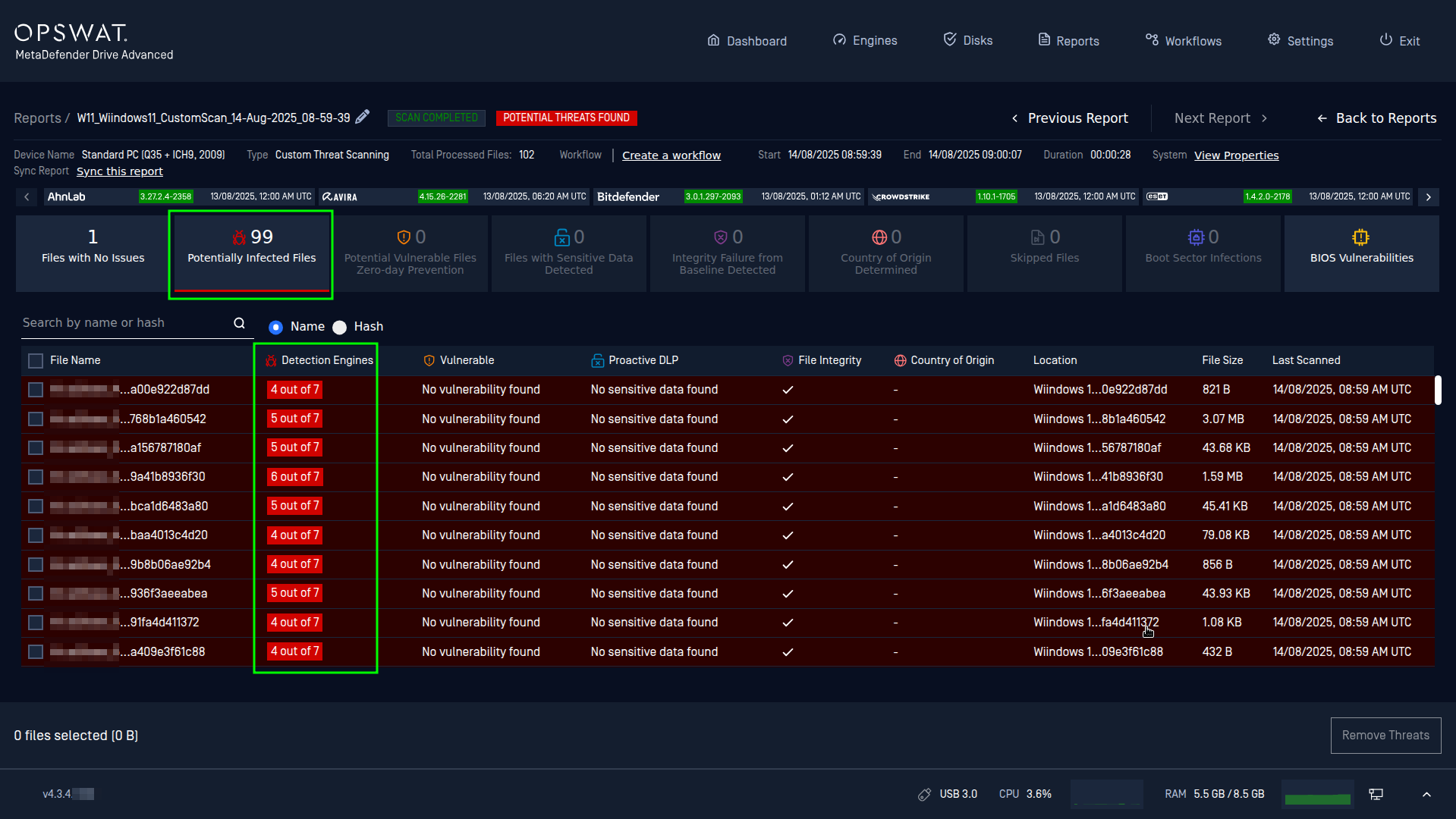Click file size 3.07 MB cell

point(1223,419)
